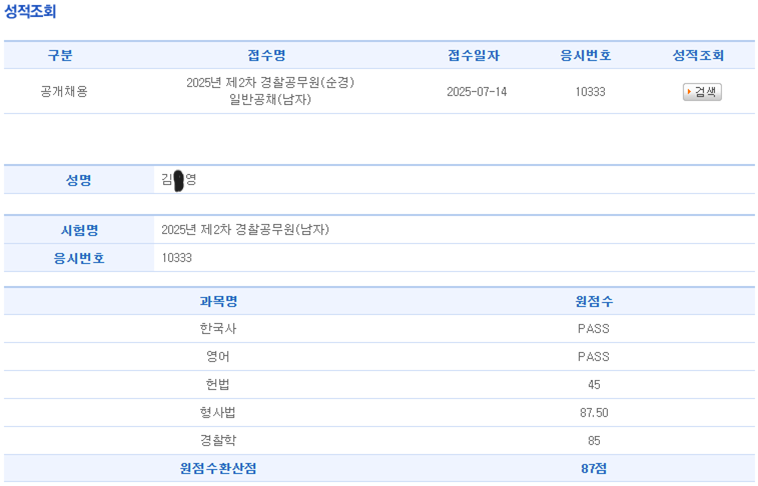Click the 2025-07-14 application date
Screen dimensions: 758x486
pos(476,91)
